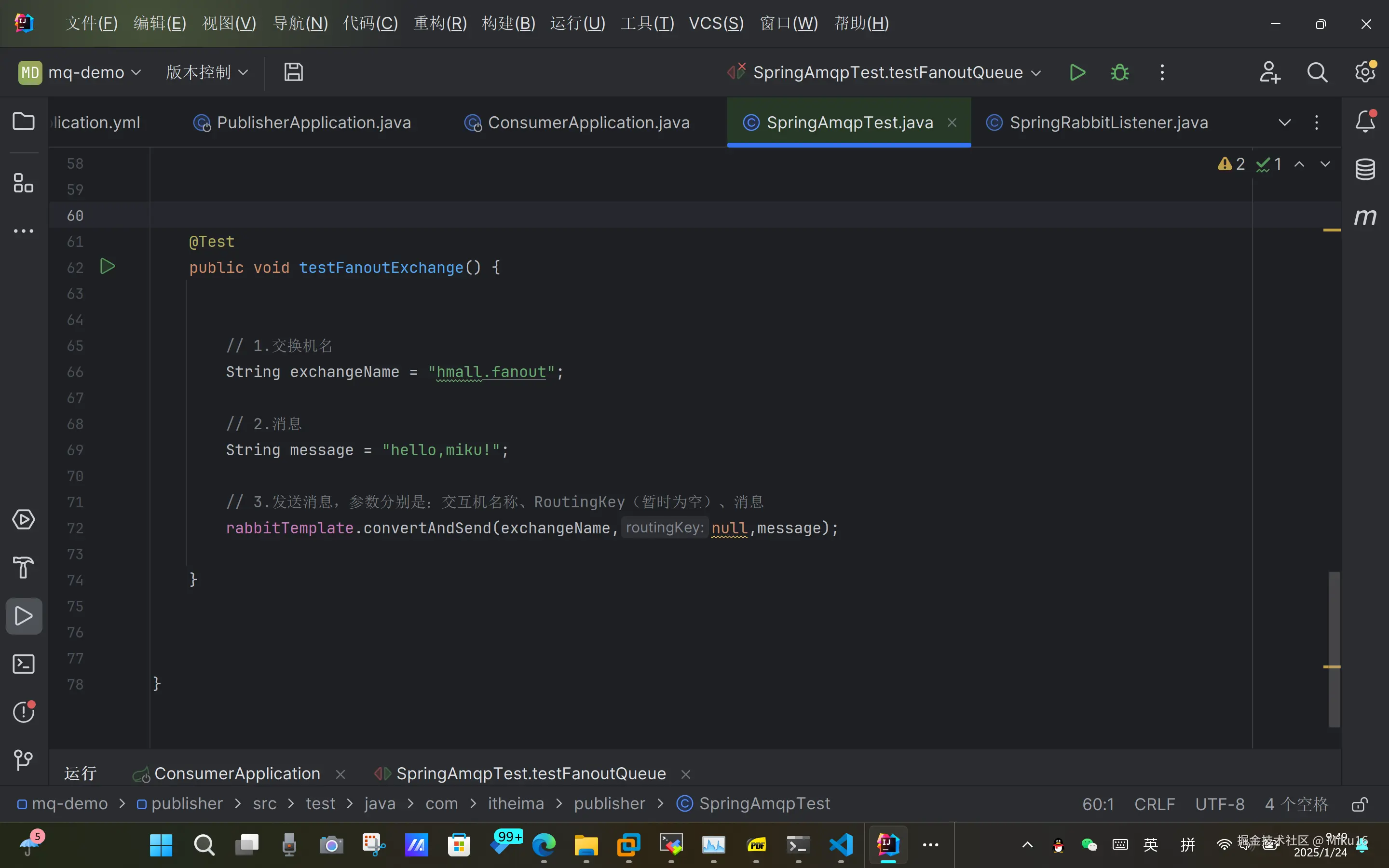The image size is (1389, 868).
Task: Click the Save All floppy disk icon
Action: pyautogui.click(x=293, y=72)
